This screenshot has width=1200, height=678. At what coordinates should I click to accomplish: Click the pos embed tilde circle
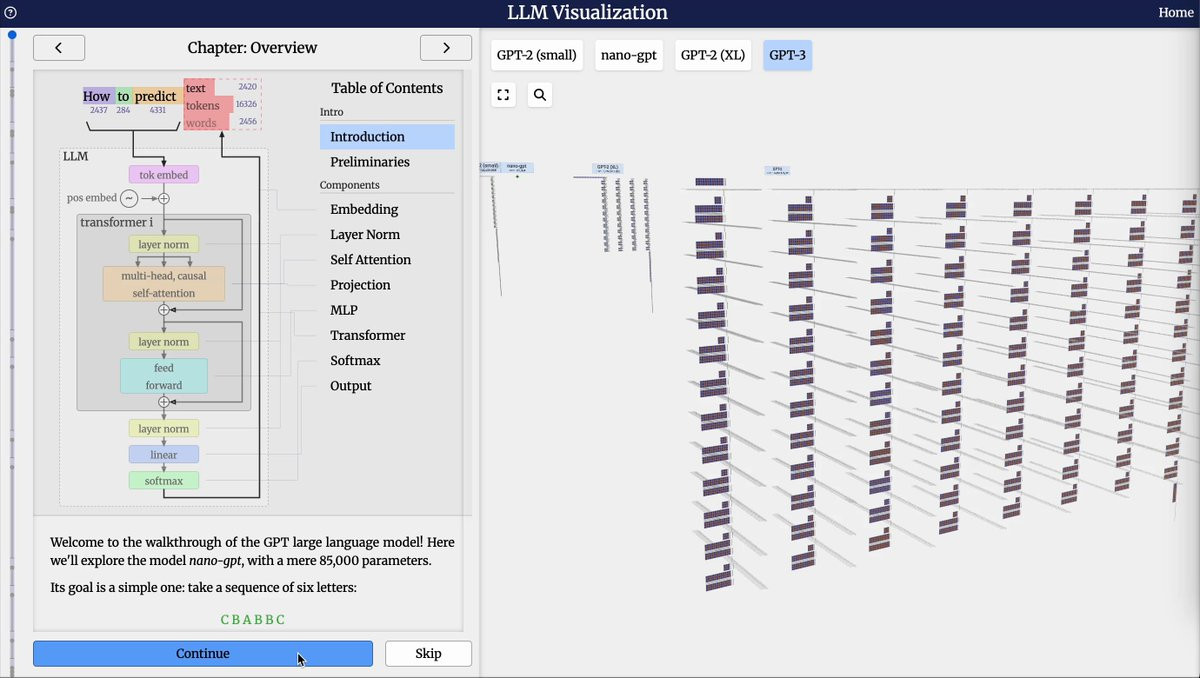click(129, 198)
